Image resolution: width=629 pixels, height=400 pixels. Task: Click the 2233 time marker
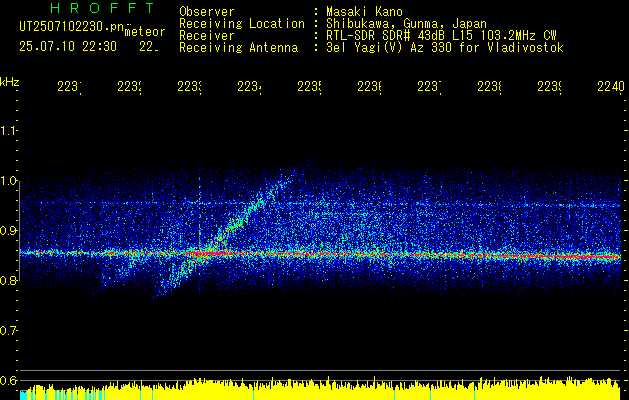click(189, 86)
